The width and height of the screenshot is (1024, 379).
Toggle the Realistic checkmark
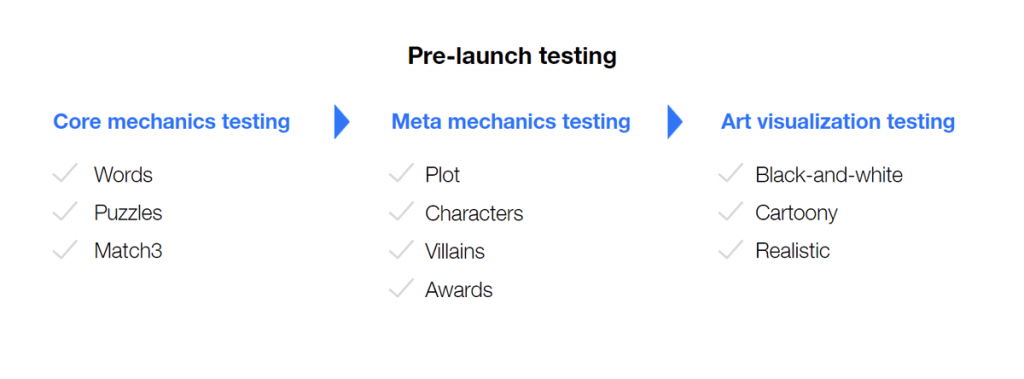click(731, 250)
